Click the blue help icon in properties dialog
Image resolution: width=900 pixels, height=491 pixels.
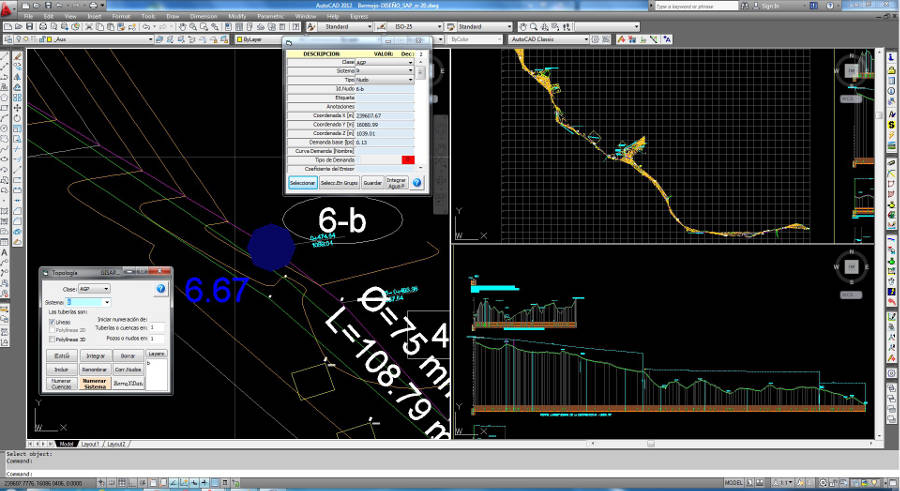click(x=416, y=183)
